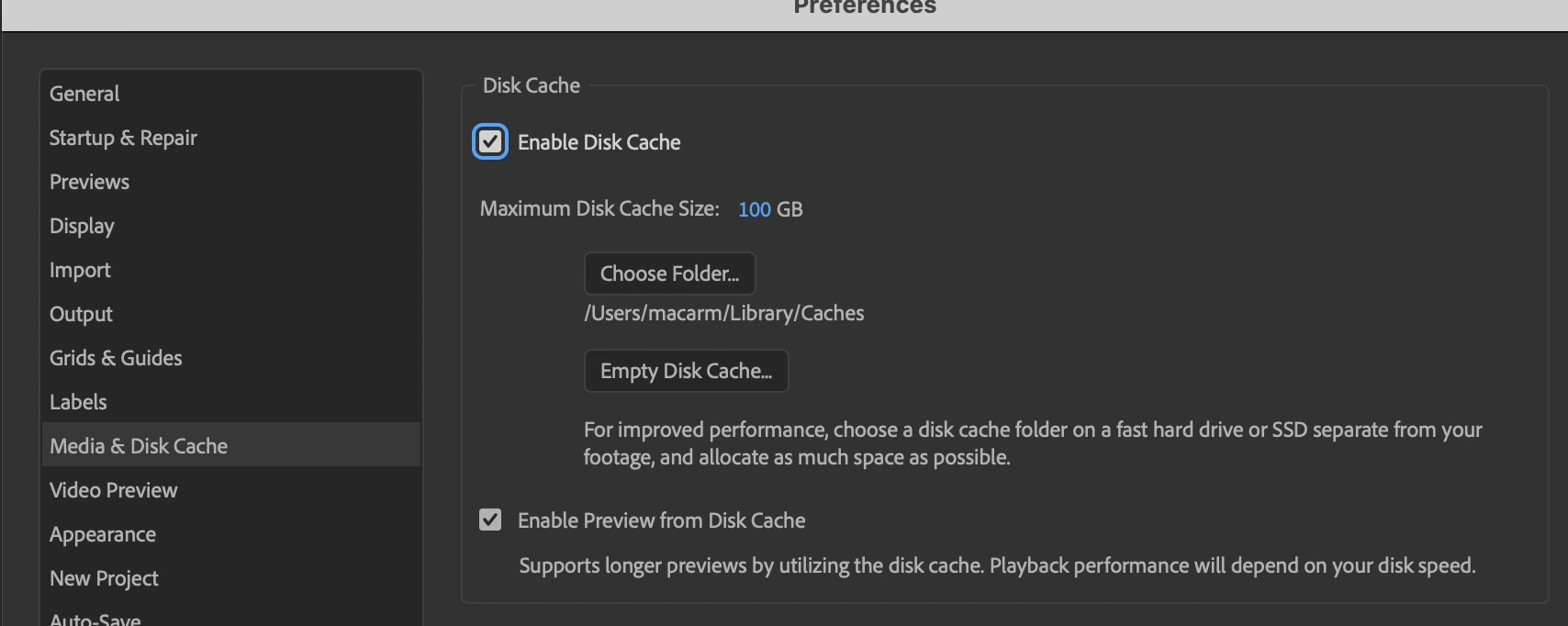Uncheck Enable Preview from Disk Cache
Image resolution: width=1568 pixels, height=626 pixels.
point(490,520)
